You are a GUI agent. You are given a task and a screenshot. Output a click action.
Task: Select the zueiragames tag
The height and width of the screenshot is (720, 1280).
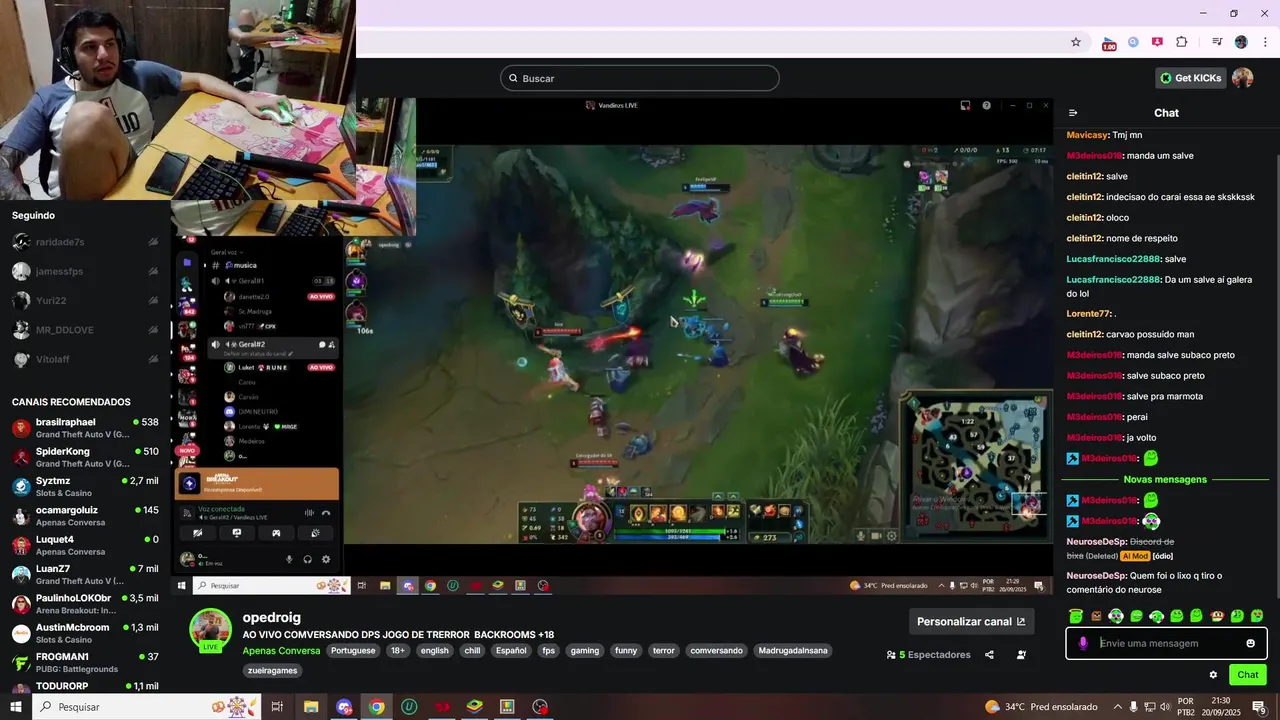pyautogui.click(x=273, y=671)
